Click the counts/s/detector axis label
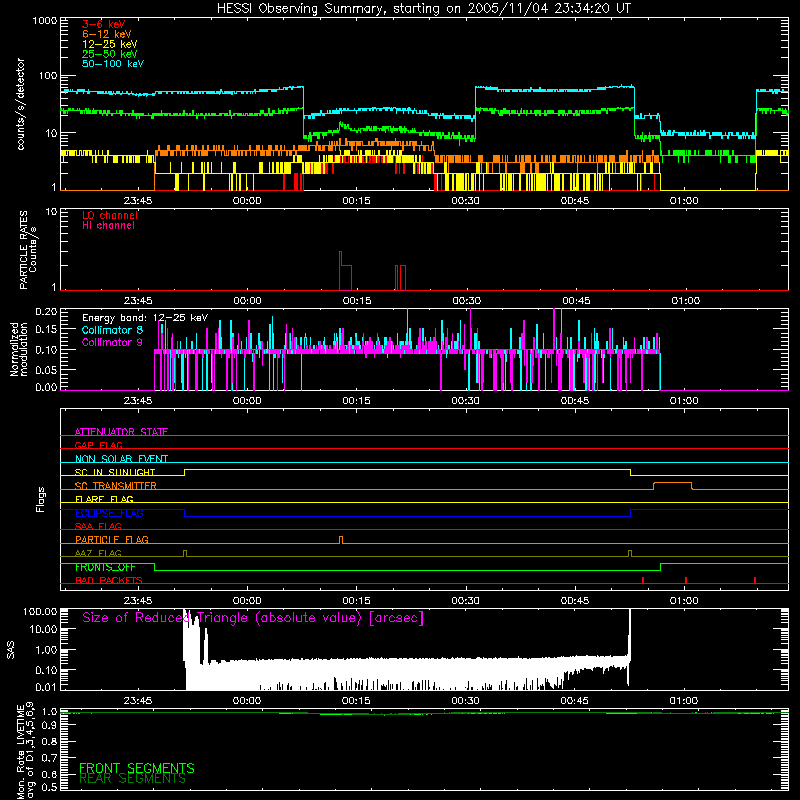 [x=20, y=104]
